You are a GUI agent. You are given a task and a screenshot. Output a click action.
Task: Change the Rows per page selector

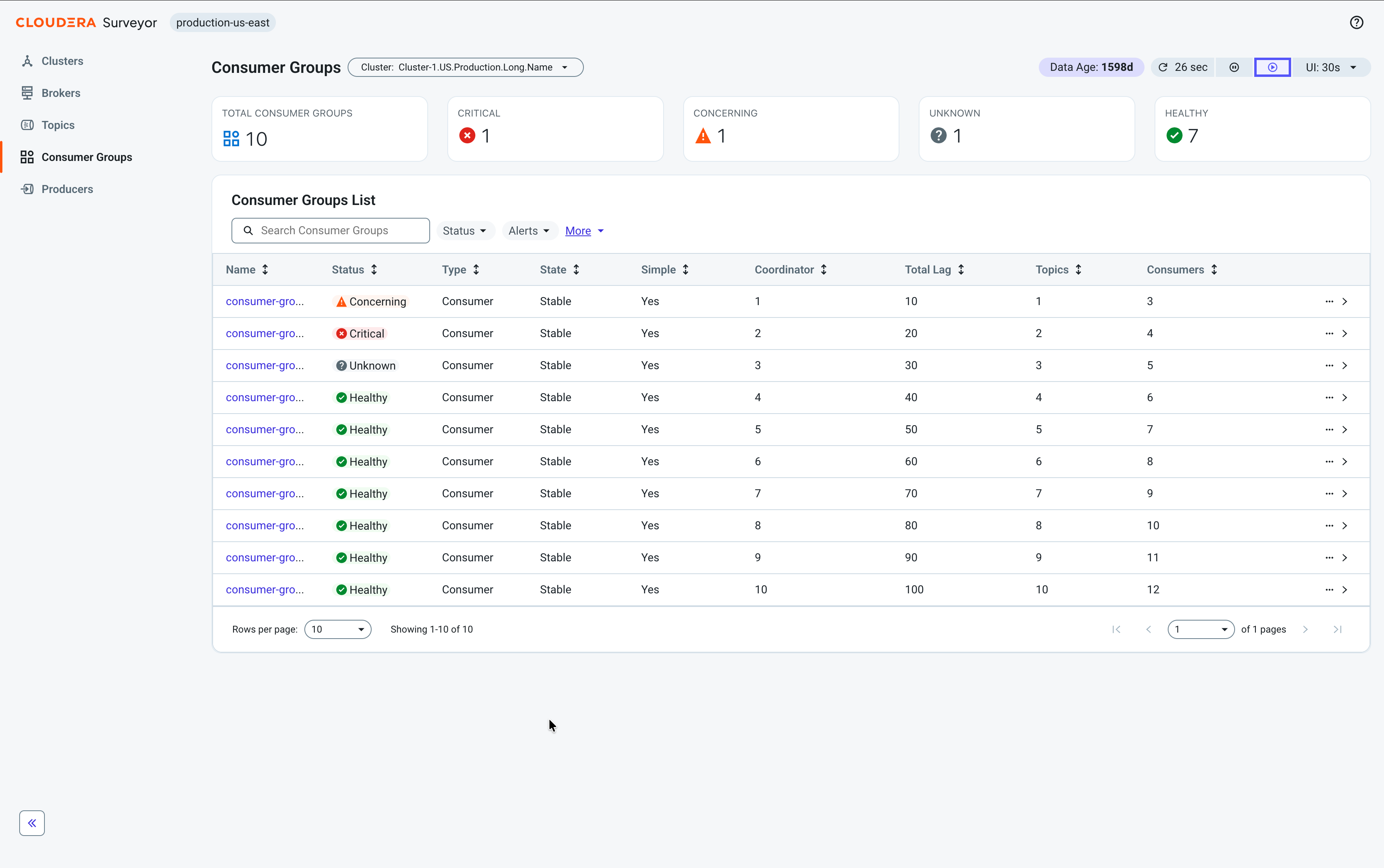tap(338, 629)
